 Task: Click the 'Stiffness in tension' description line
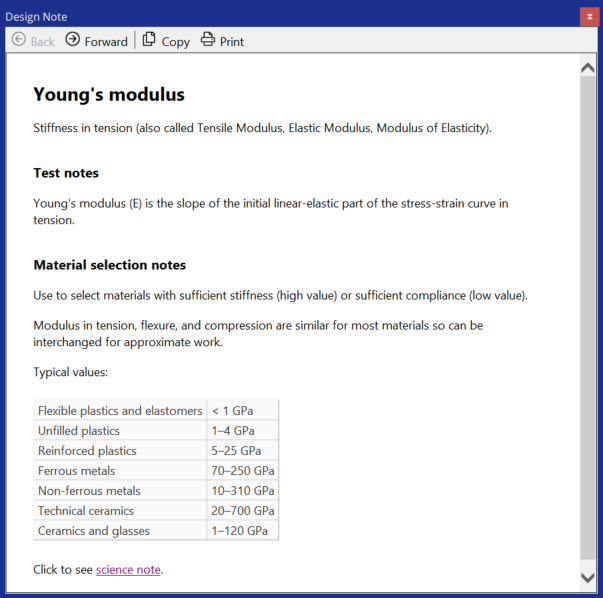(262, 128)
